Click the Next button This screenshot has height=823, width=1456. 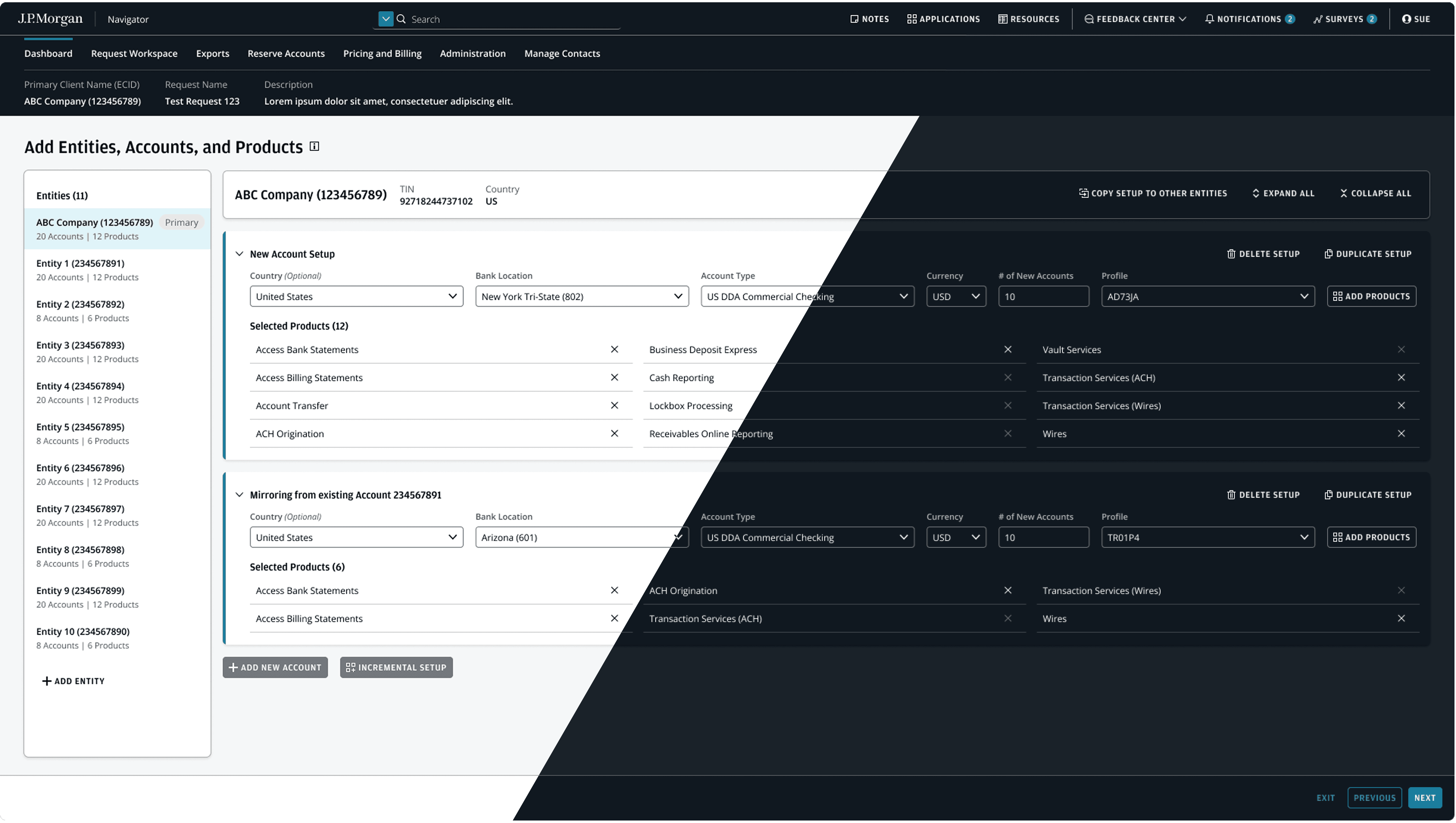point(1424,797)
